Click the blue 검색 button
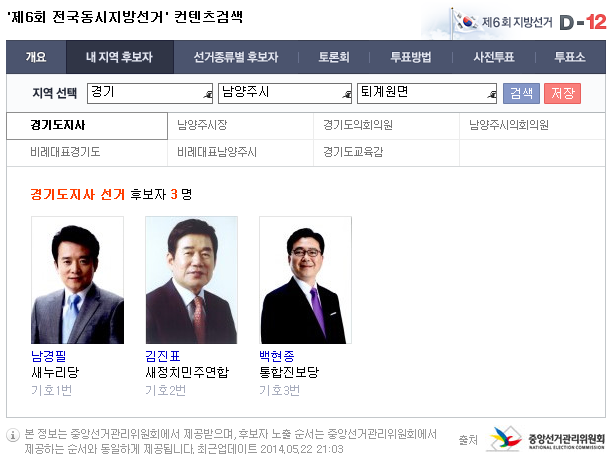The width and height of the screenshot is (613, 457). click(521, 93)
